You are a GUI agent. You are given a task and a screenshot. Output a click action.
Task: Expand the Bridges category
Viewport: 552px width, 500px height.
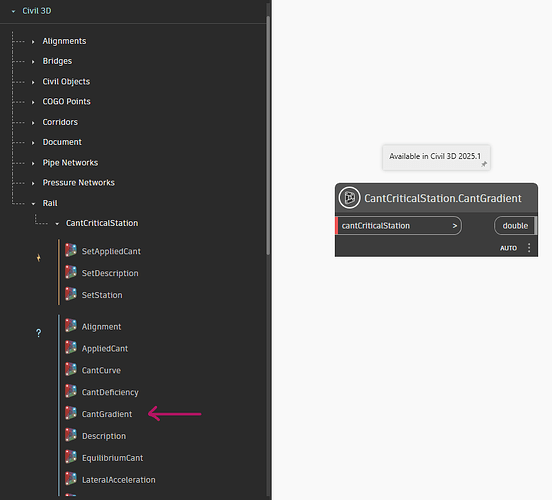coord(33,62)
